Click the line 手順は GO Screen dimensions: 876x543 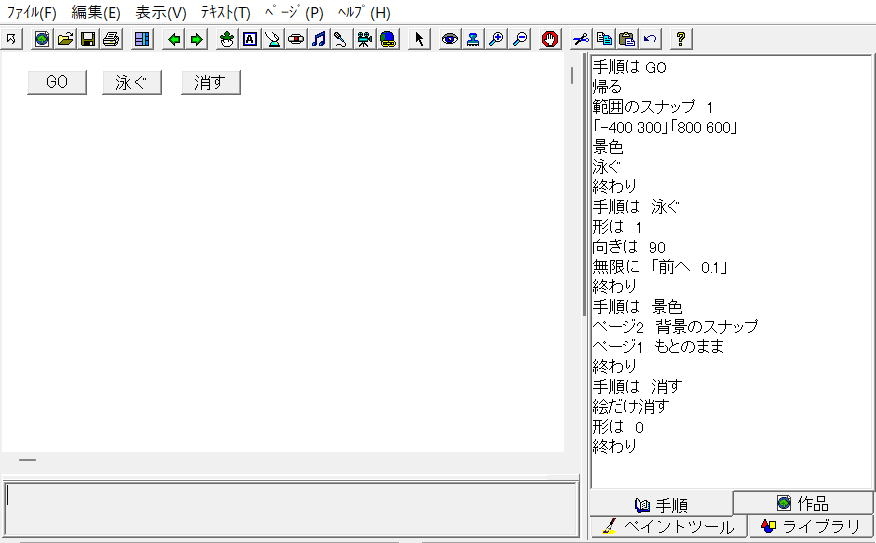(x=629, y=68)
